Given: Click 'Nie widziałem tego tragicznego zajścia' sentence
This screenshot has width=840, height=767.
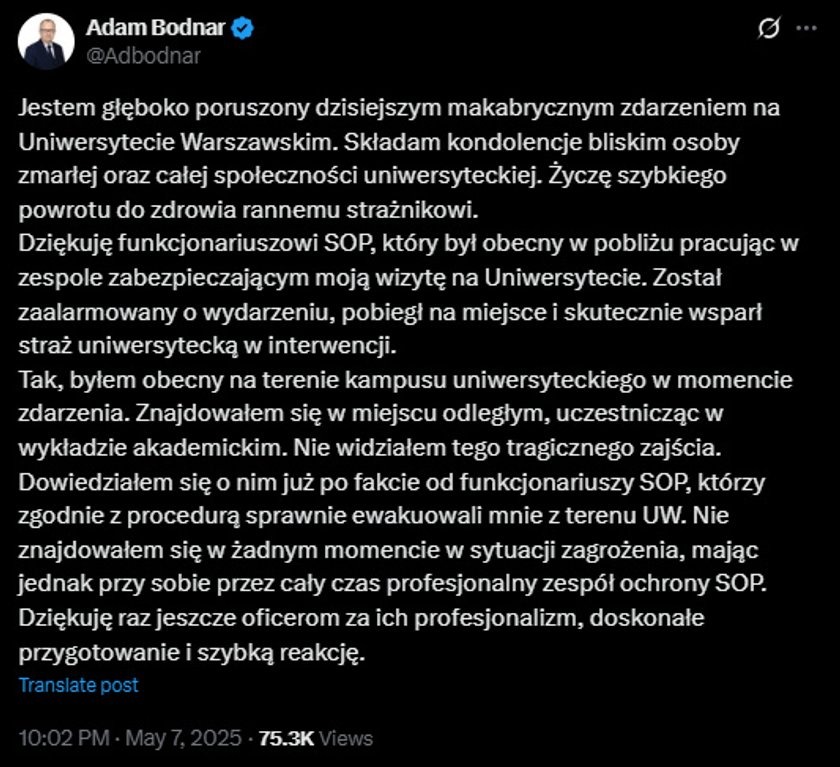Looking at the screenshot, I should pyautogui.click(x=507, y=448).
